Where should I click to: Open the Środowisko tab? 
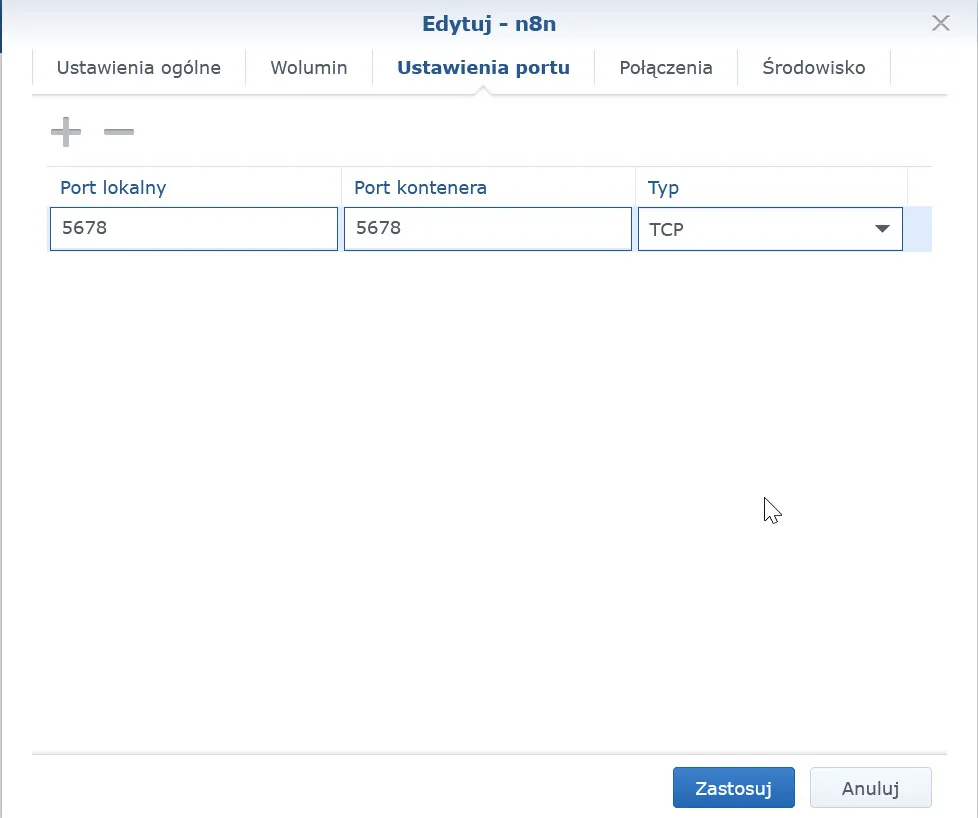[813, 68]
